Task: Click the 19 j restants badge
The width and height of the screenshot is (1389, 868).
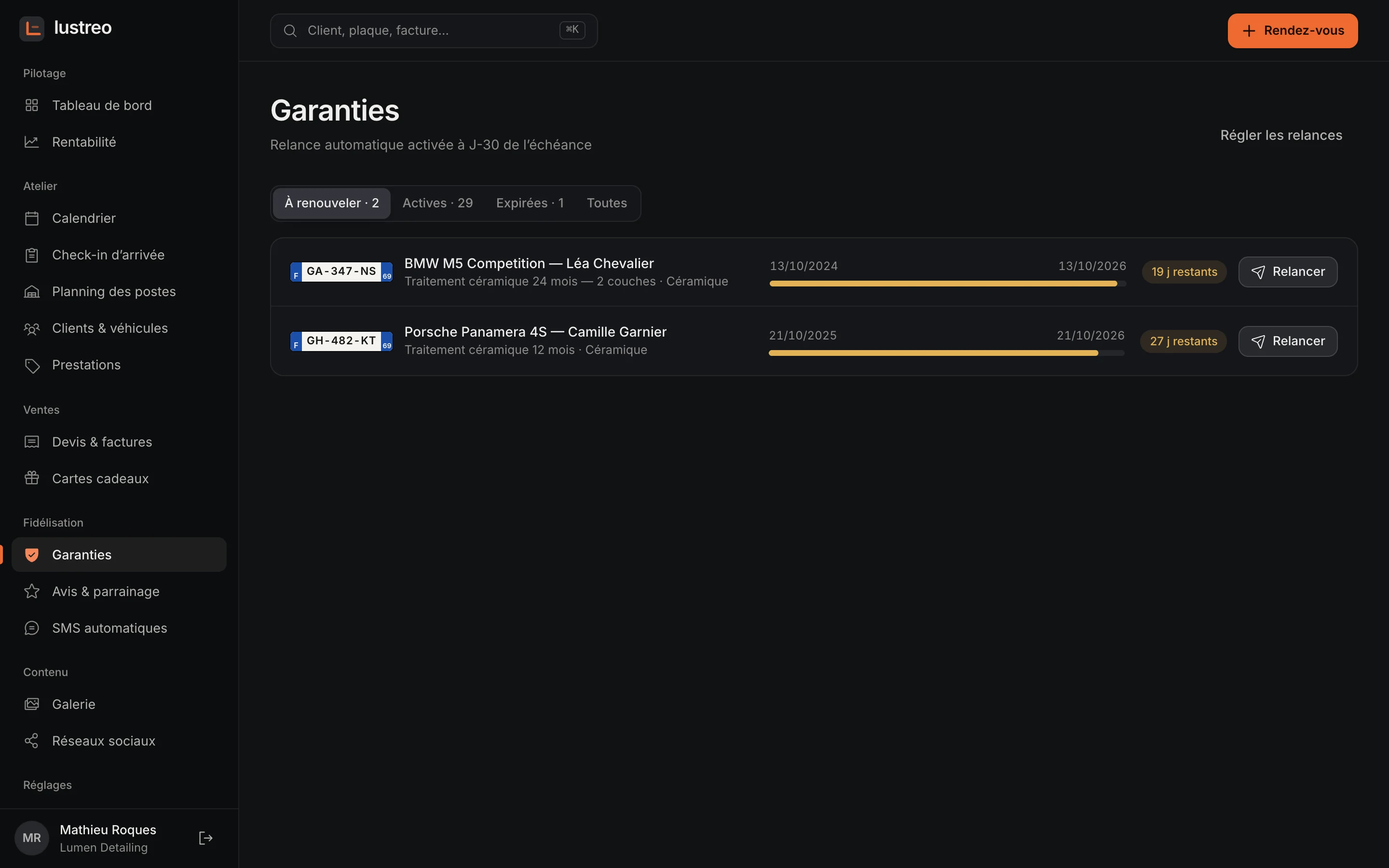Action: (1184, 272)
